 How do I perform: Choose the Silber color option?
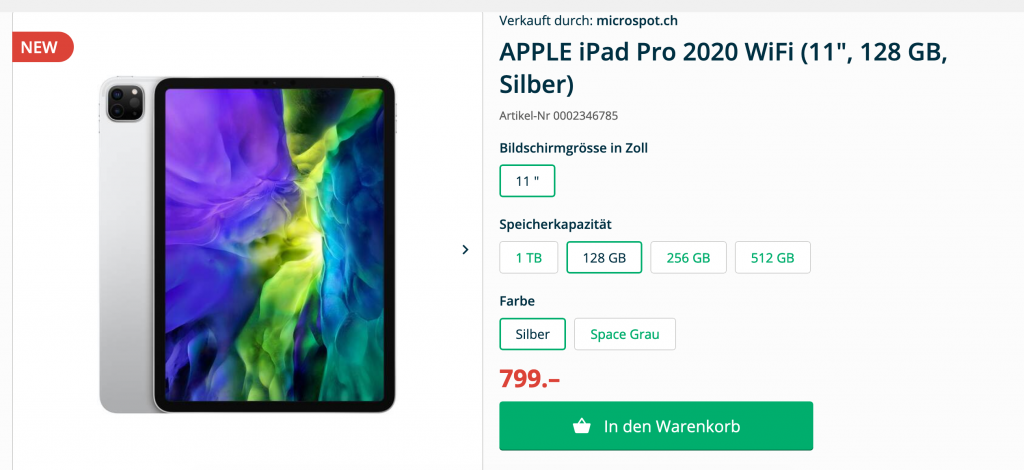[532, 334]
